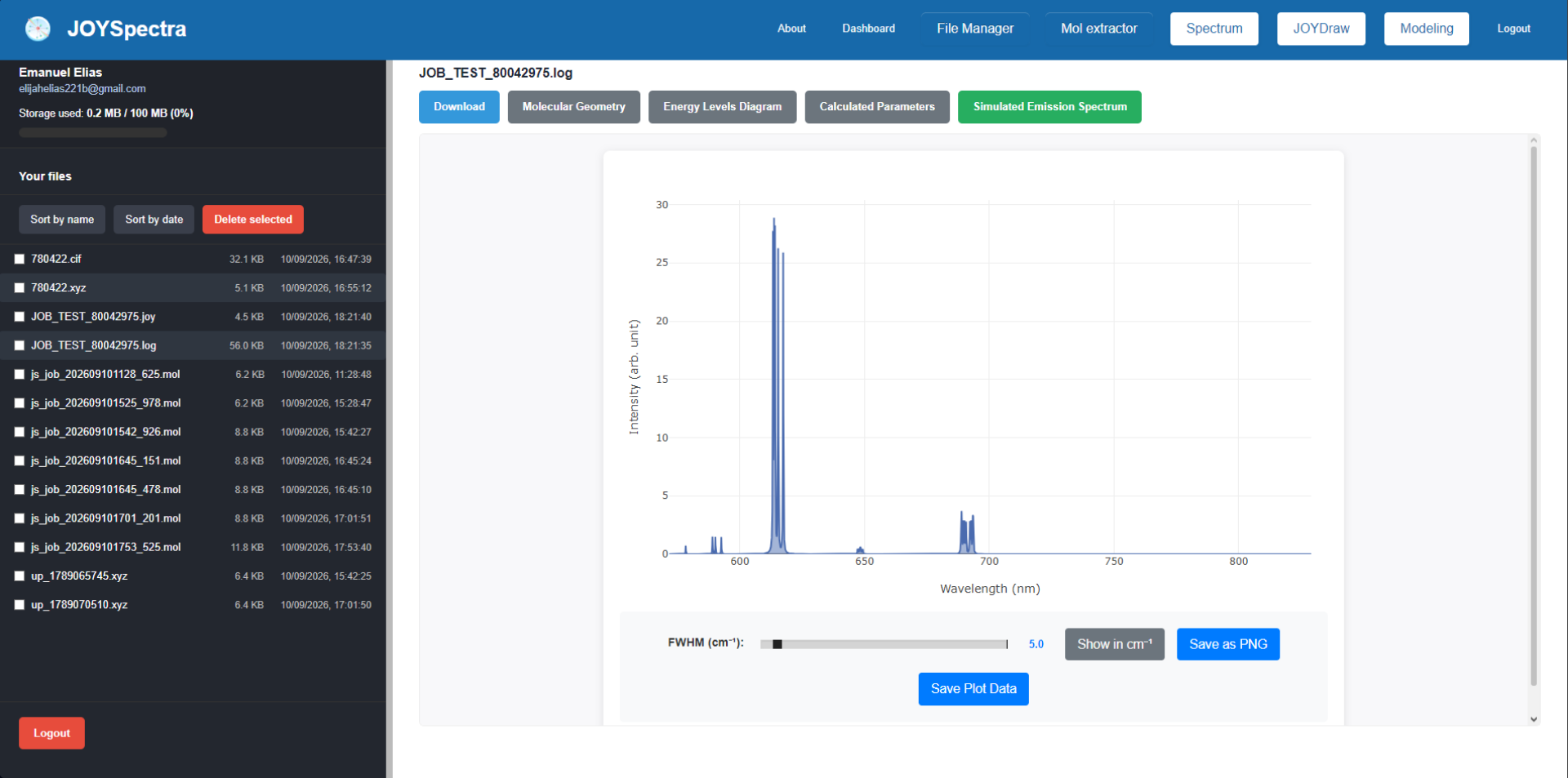This screenshot has width=1568, height=778.
Task: Enable checkbox for js_job_202609101701_201.mol
Action: pyautogui.click(x=20, y=518)
